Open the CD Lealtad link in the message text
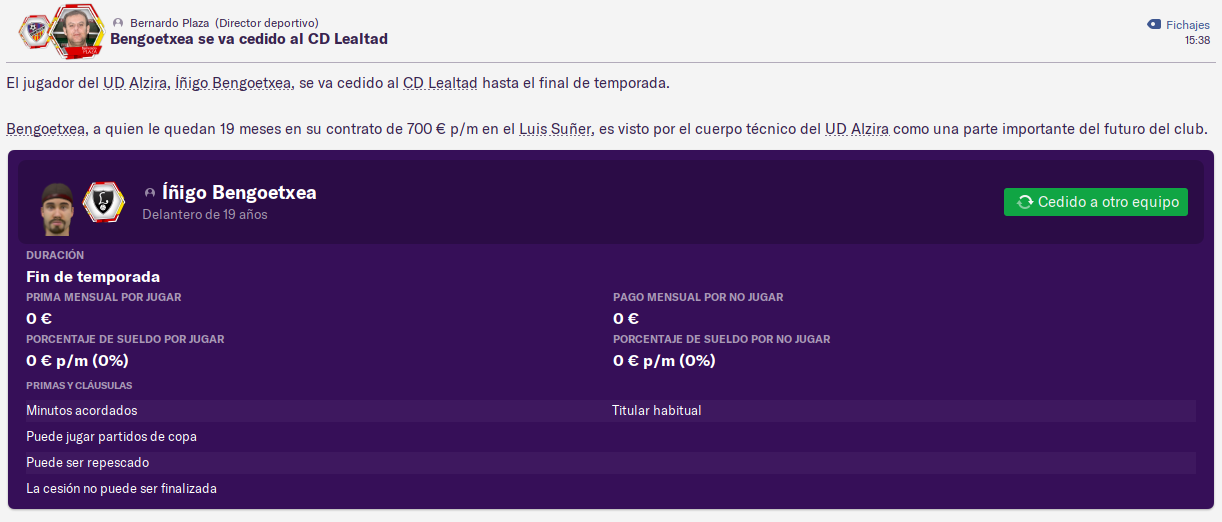 (x=440, y=83)
